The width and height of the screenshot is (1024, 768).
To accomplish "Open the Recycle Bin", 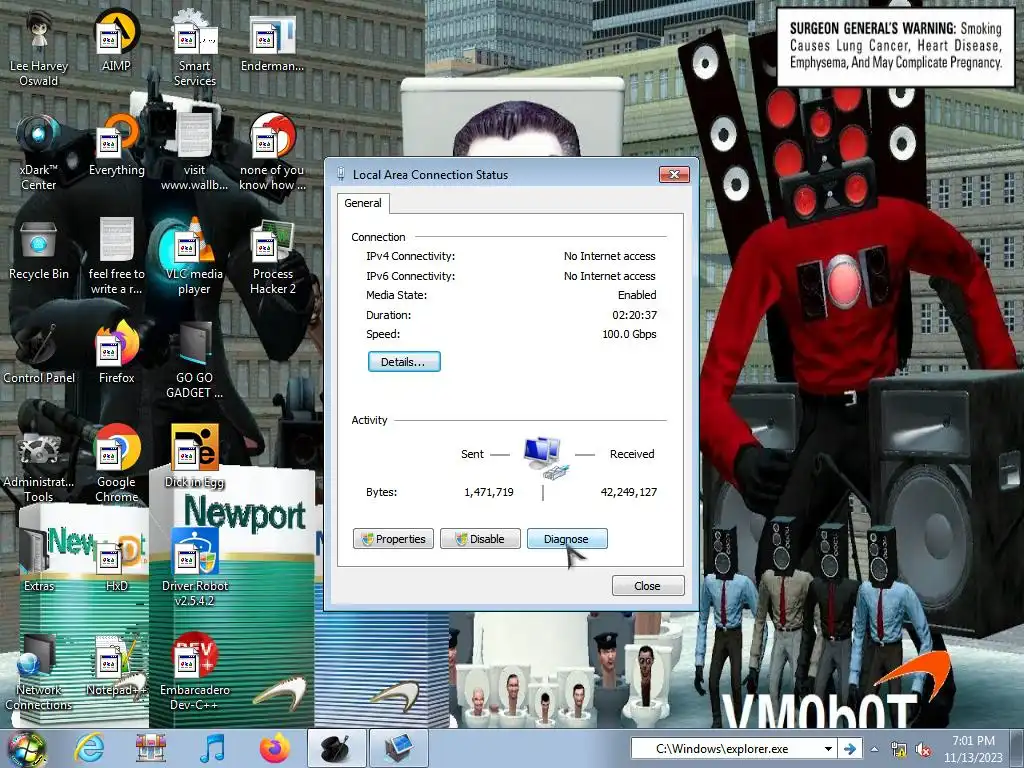I will (x=39, y=251).
